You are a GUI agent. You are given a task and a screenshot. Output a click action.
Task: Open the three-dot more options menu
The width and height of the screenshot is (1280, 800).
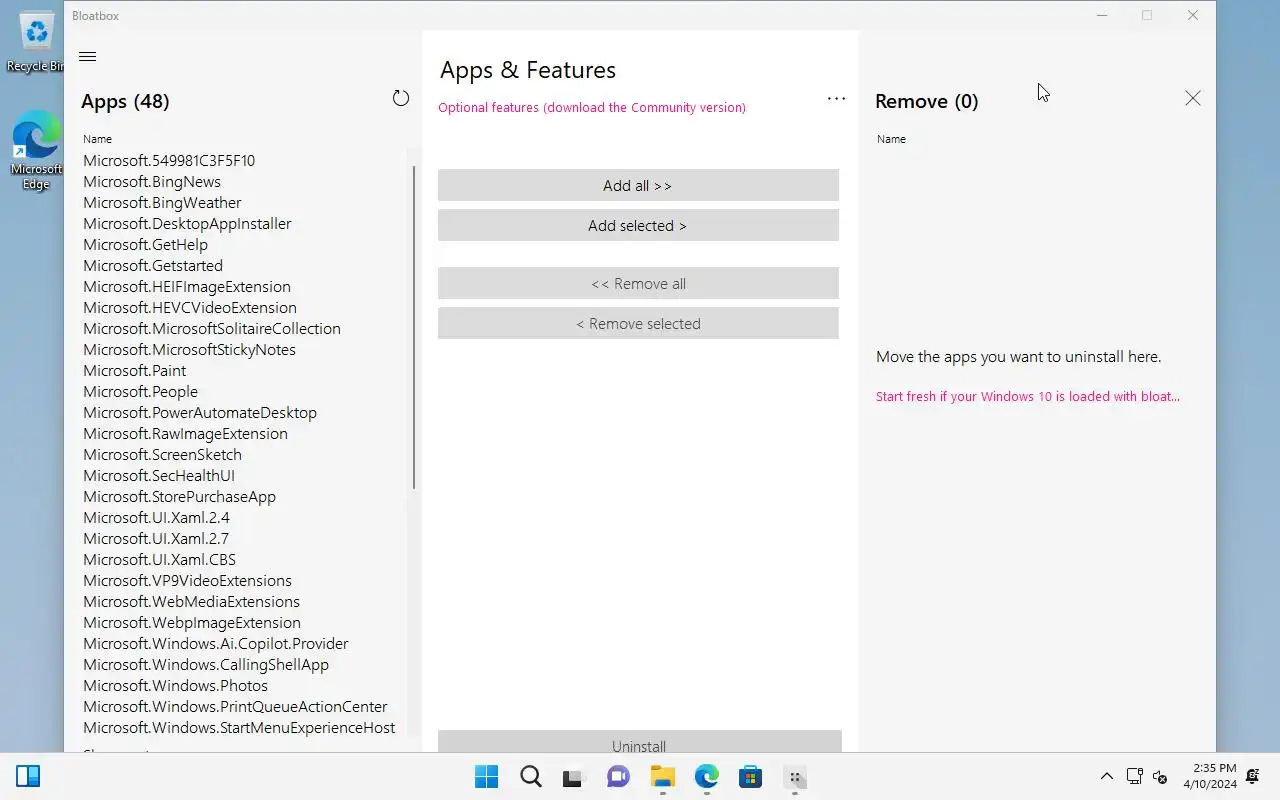point(836,99)
